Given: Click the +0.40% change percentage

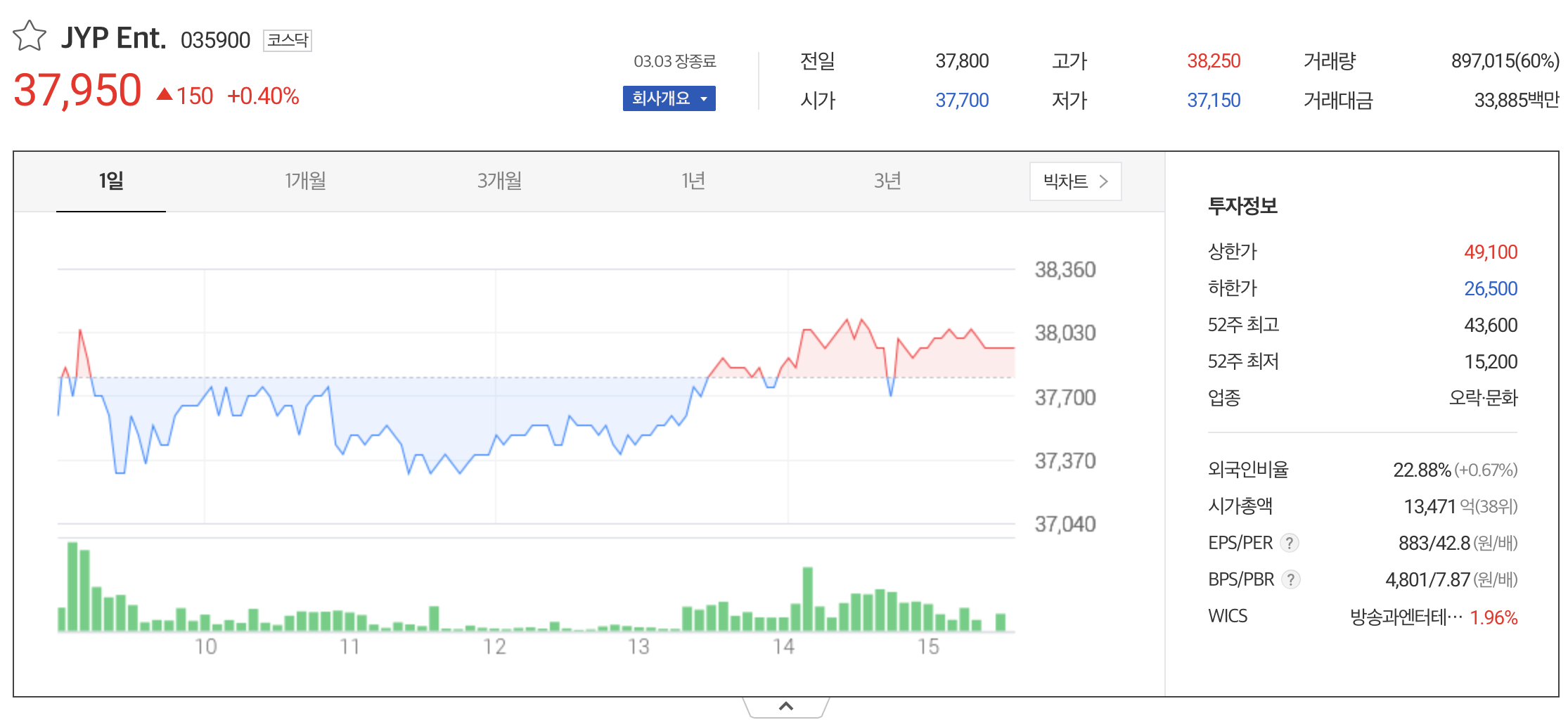Looking at the screenshot, I should click(x=263, y=96).
